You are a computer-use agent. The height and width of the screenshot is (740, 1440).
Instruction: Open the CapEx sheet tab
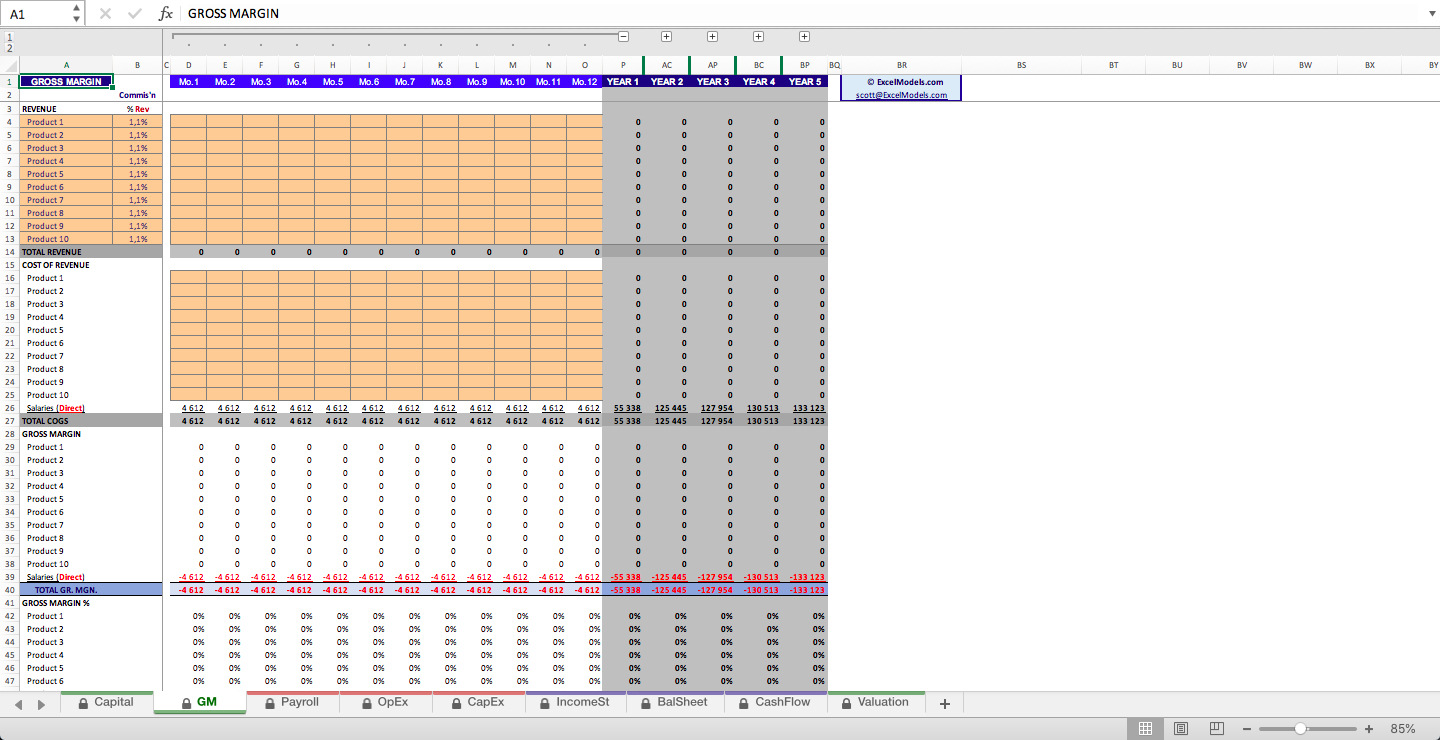pyautogui.click(x=478, y=703)
